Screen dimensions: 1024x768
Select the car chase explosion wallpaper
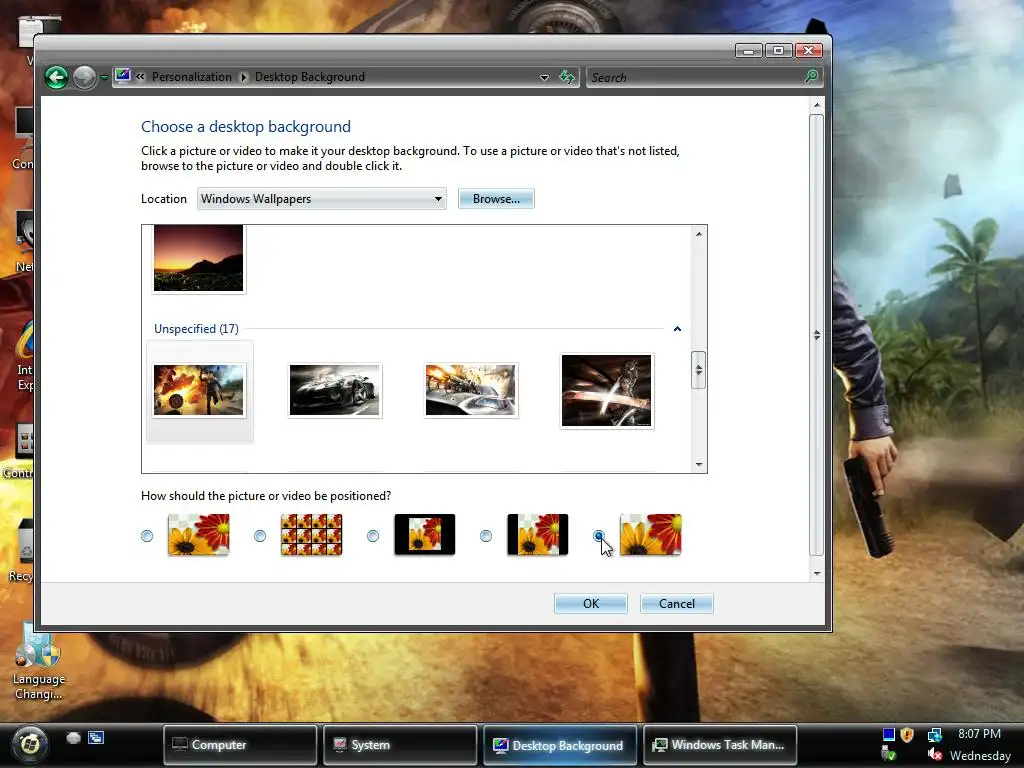coord(471,391)
